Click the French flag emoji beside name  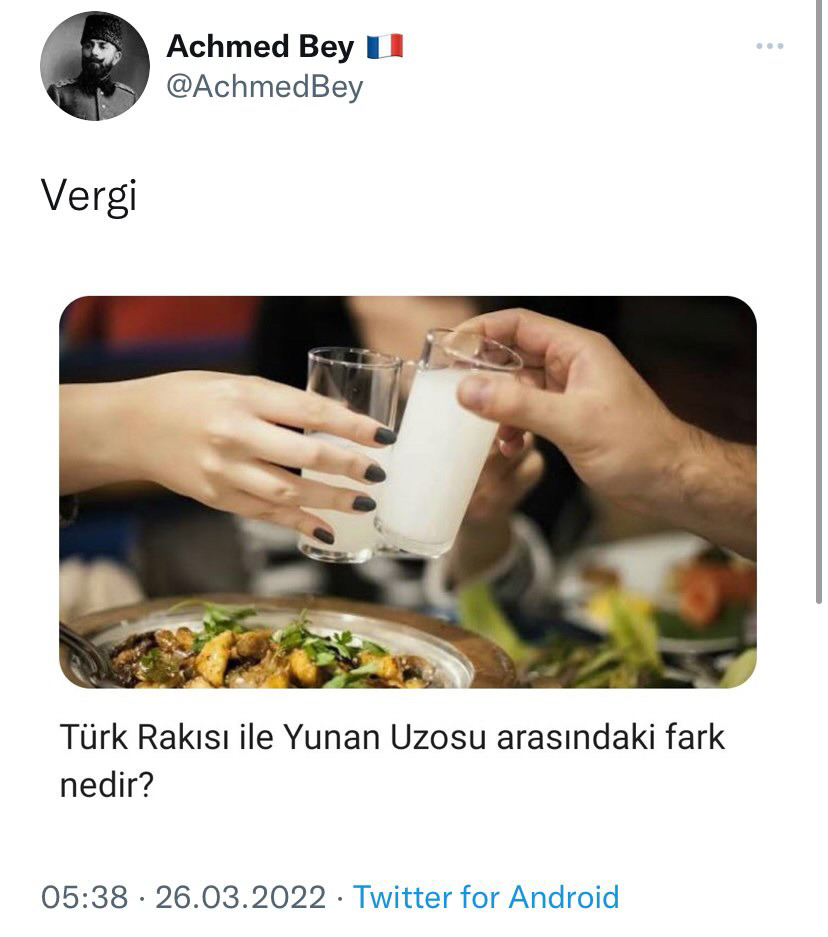click(385, 47)
